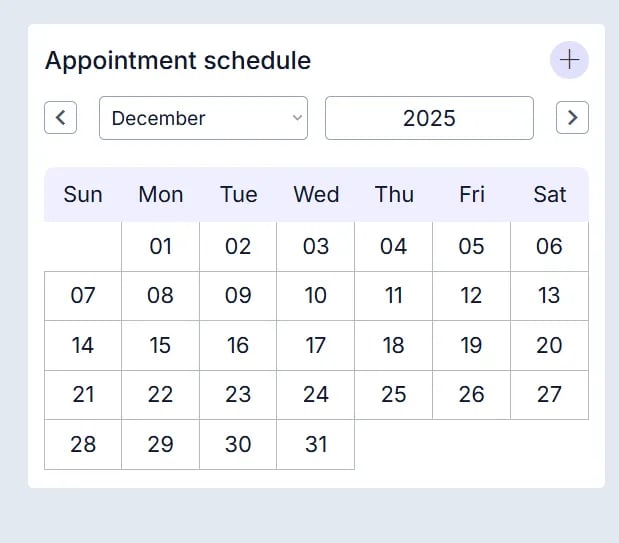The height and width of the screenshot is (543, 619).
Task: Go to previous month with left chevron
Action: pos(60,117)
